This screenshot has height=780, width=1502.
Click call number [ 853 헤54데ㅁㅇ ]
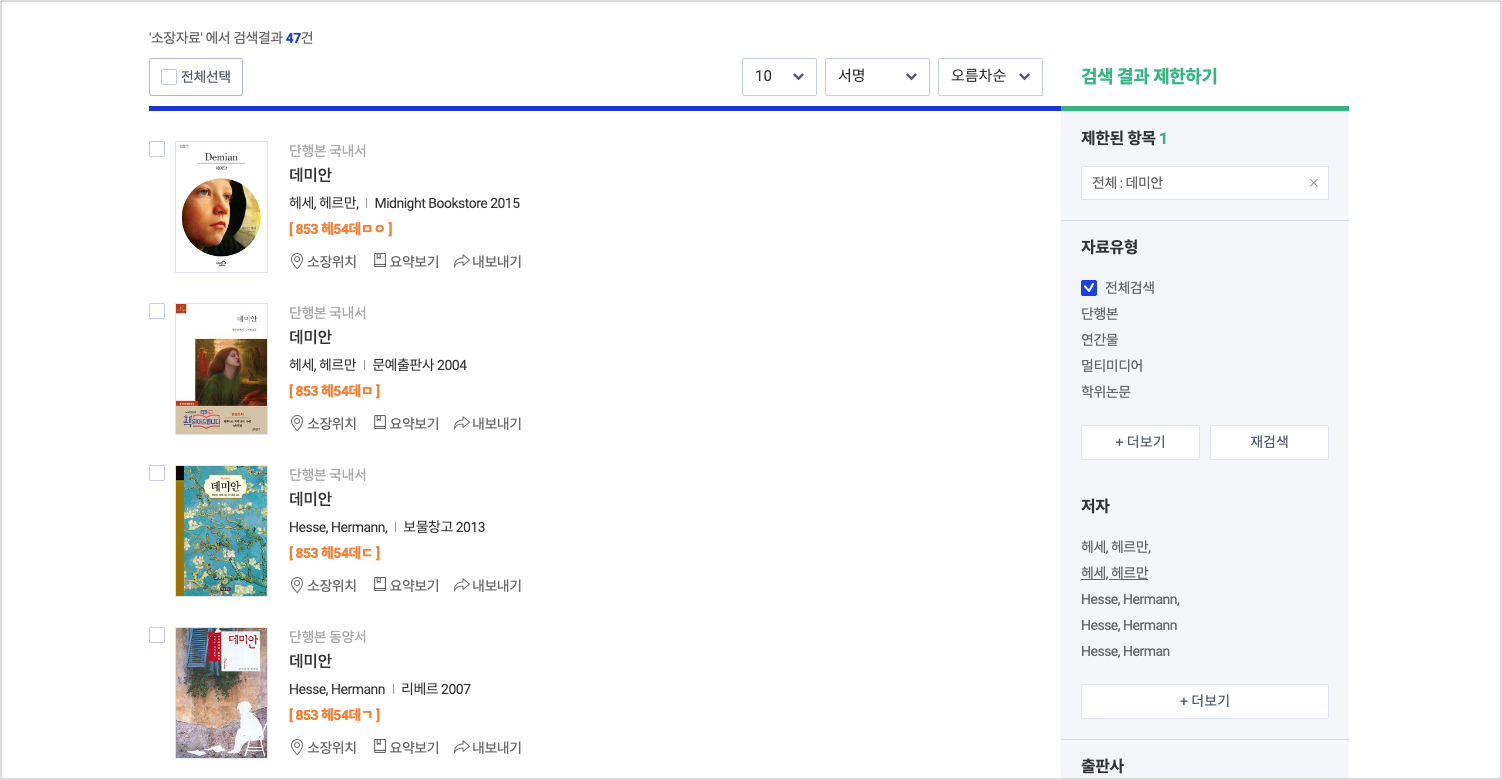340,229
